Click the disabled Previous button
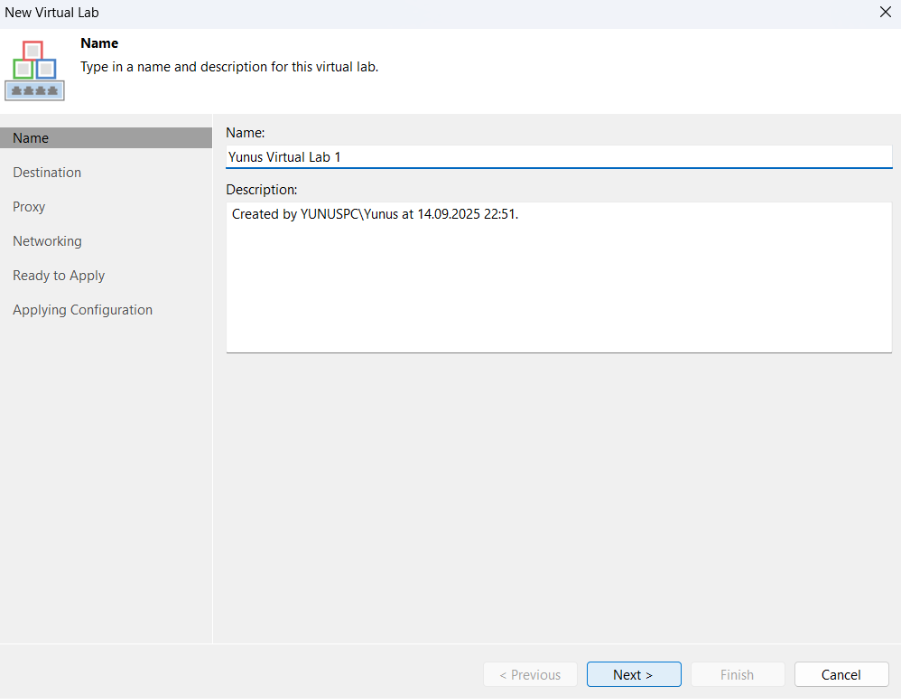 [530, 675]
